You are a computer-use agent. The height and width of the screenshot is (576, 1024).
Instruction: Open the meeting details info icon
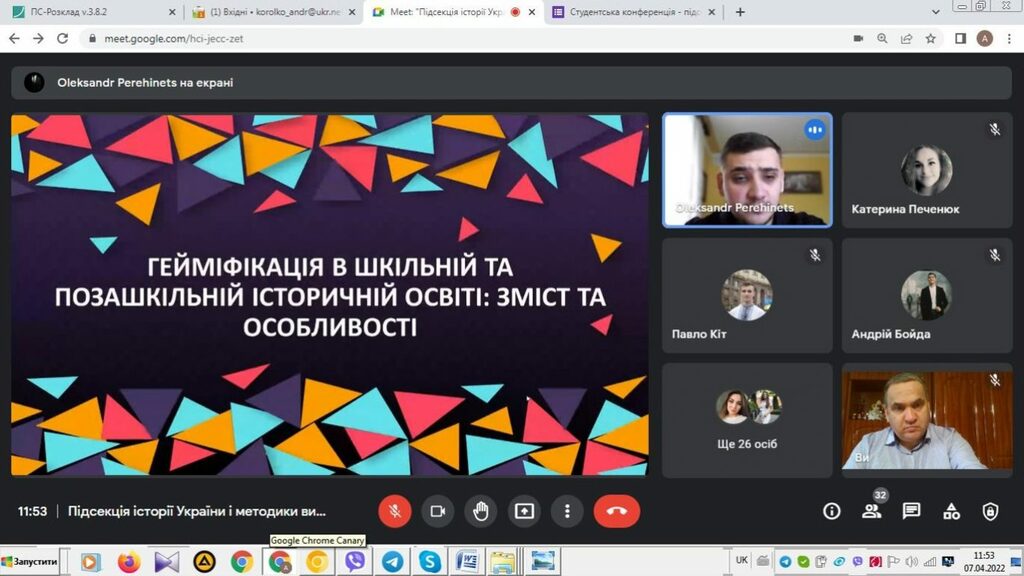pos(831,511)
